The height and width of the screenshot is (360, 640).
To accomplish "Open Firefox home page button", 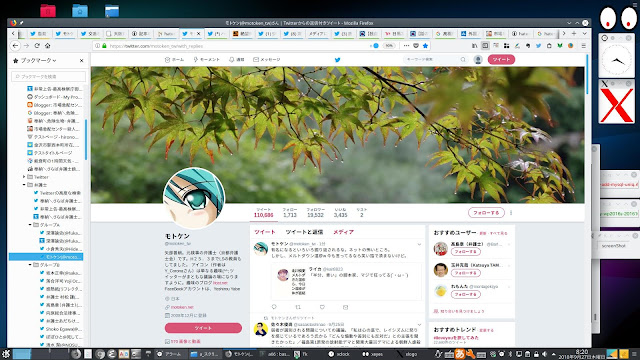I will tap(47, 46).
